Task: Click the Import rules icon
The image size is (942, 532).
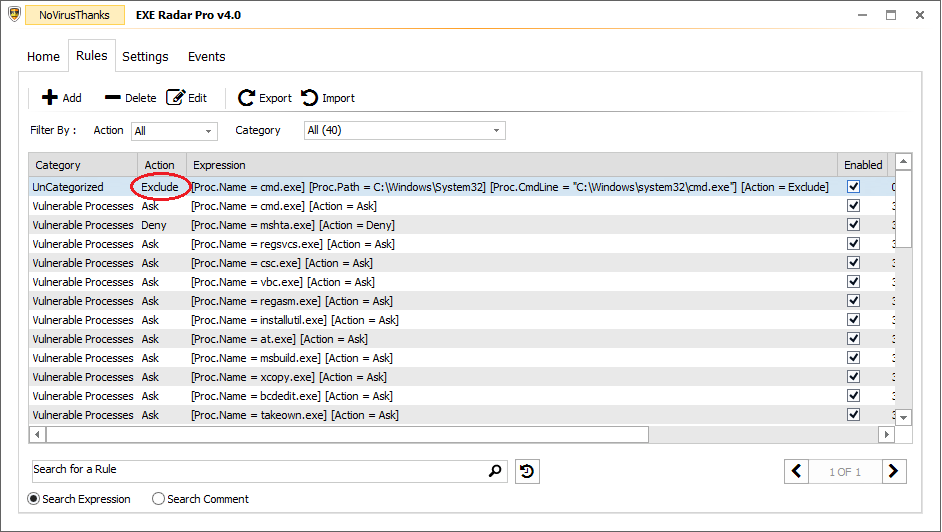Action: [x=310, y=98]
